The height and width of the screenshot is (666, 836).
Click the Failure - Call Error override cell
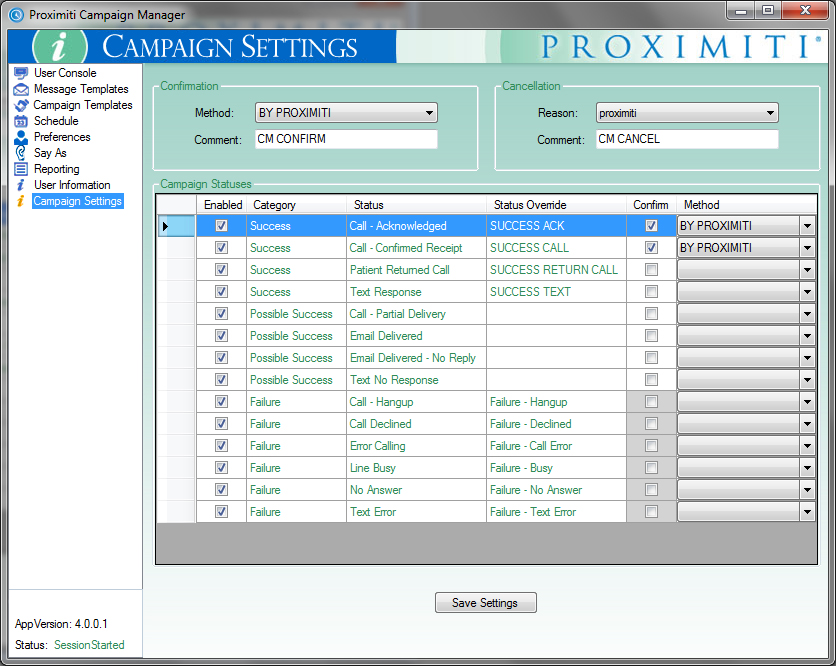(556, 446)
